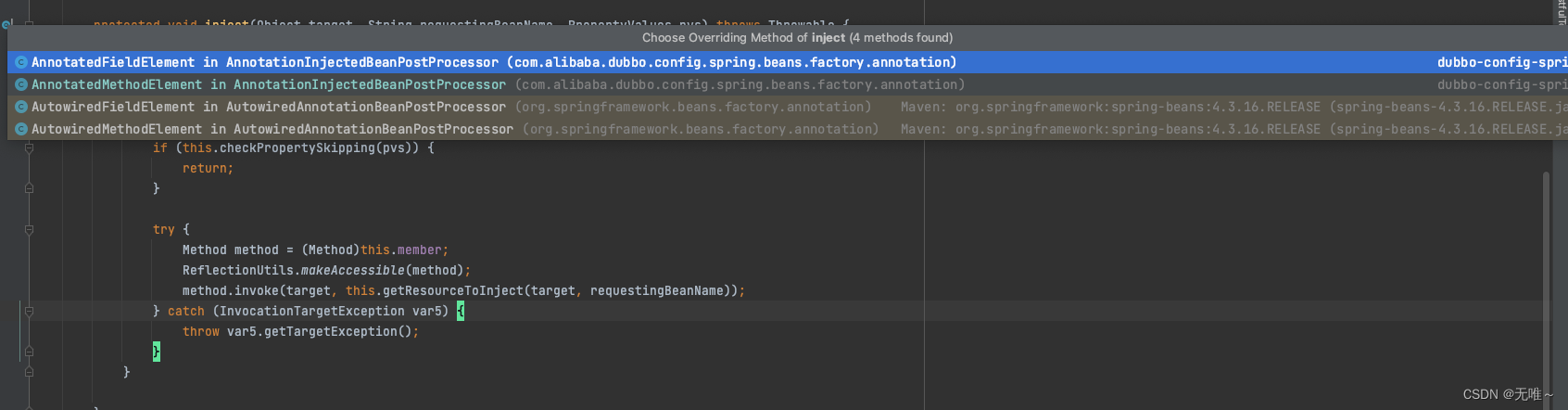Screen dimensions: 1568x410
Task: Click Maven spring-beans:4.3.16.RELEASE label on AutowiredMethodElement row
Action: (1233, 129)
